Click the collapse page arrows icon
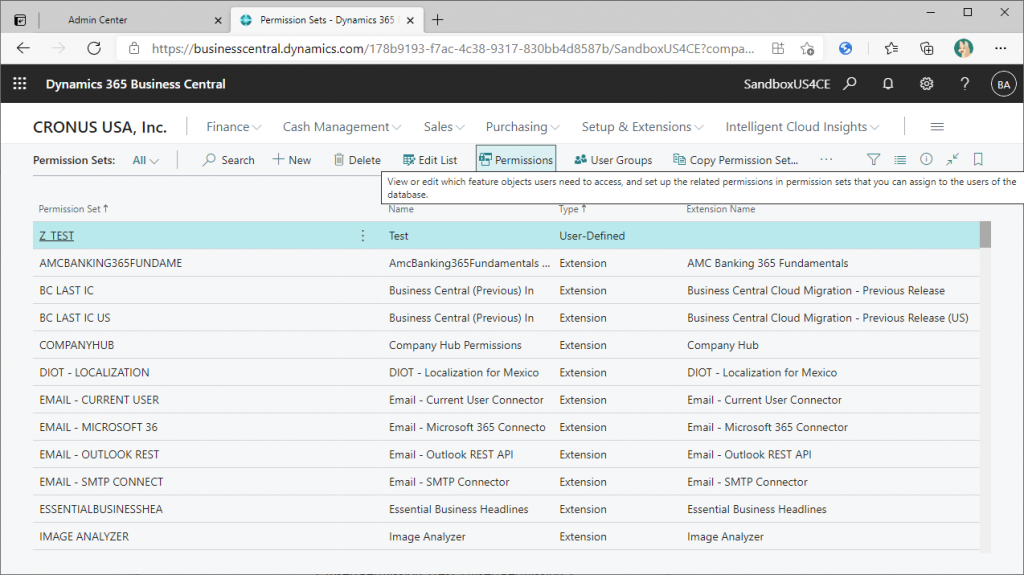This screenshot has width=1024, height=575. click(x=952, y=159)
